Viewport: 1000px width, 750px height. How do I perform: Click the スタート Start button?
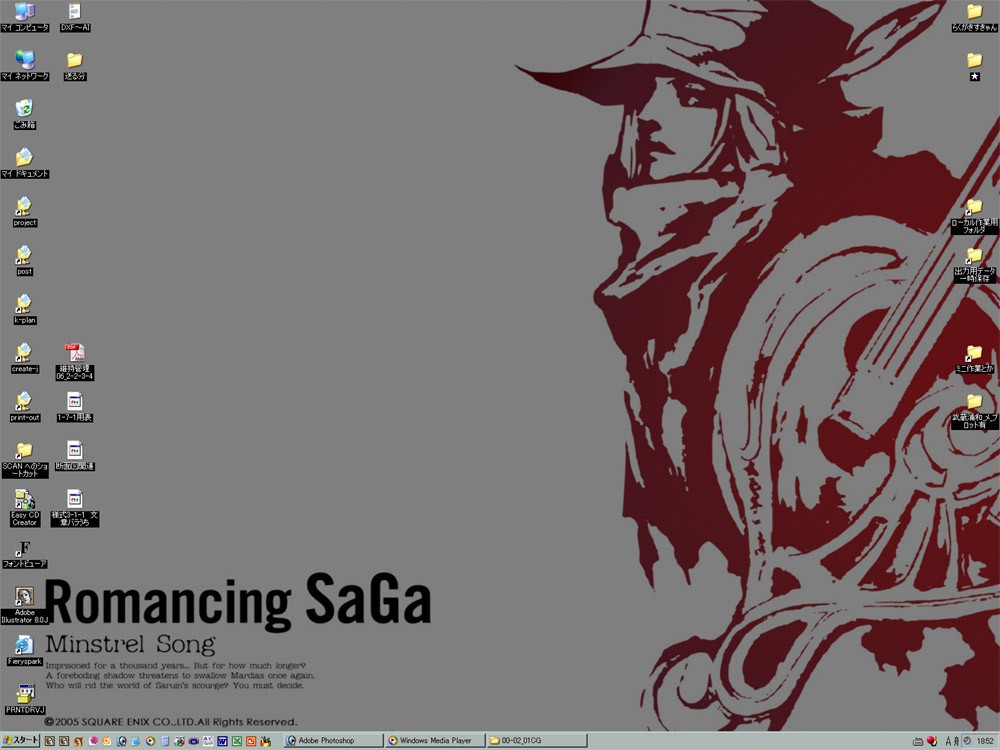click(21, 740)
